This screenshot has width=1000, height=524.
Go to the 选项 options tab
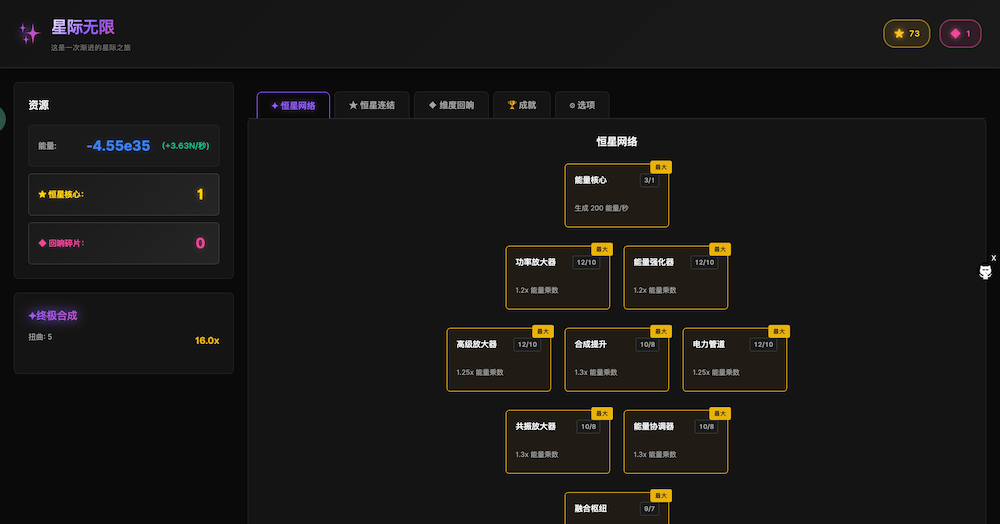tap(582, 105)
